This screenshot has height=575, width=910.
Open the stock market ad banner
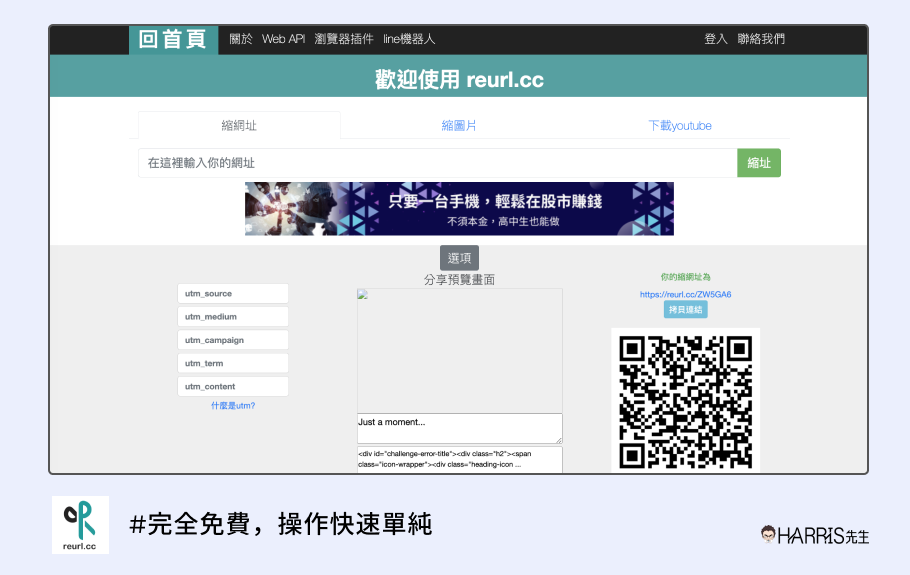(459, 209)
